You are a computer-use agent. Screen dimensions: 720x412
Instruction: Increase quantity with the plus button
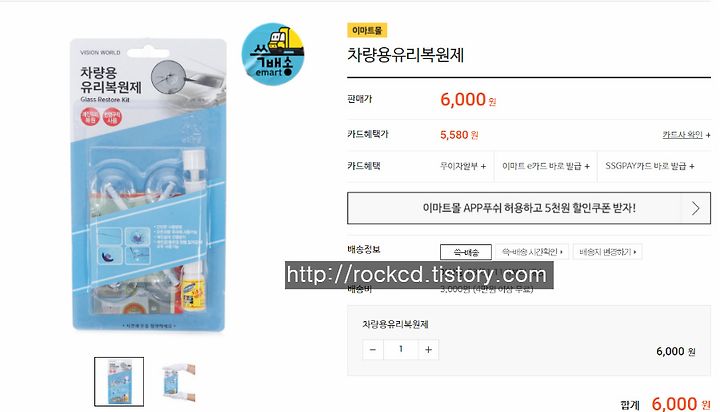(x=428, y=350)
